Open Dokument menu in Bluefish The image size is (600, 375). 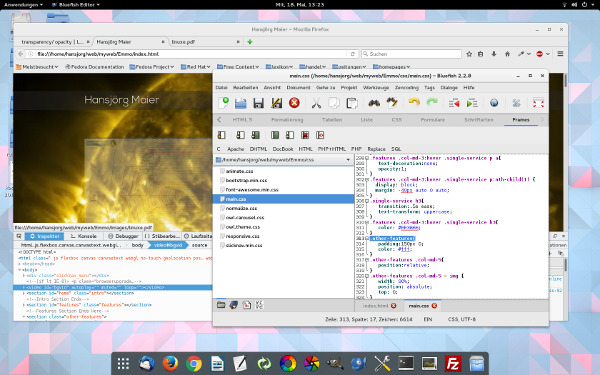298,88
